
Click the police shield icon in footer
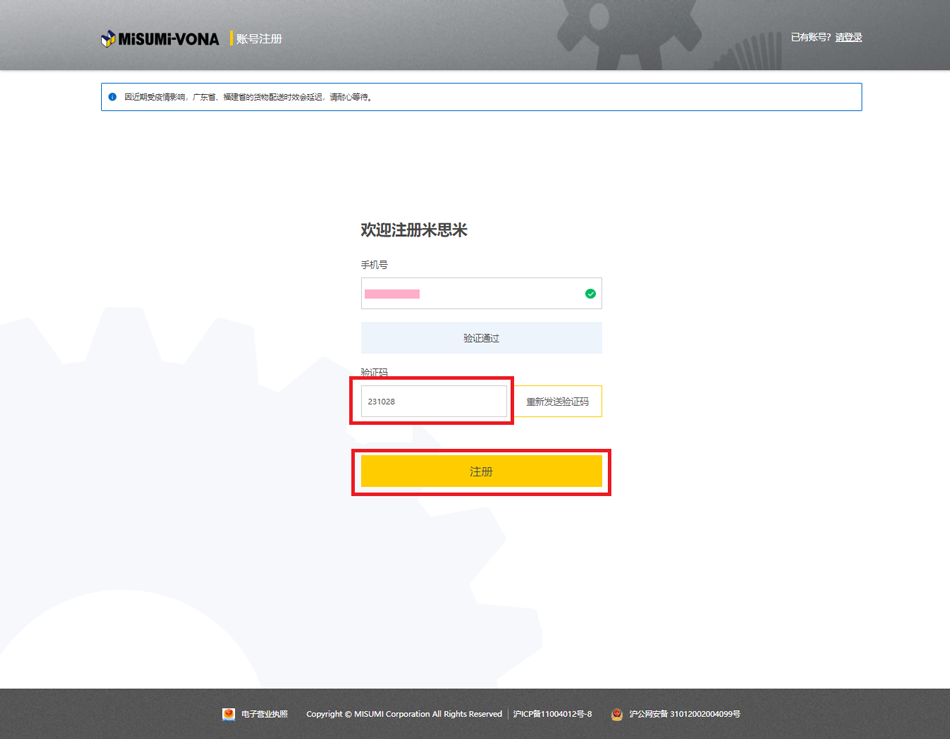617,714
